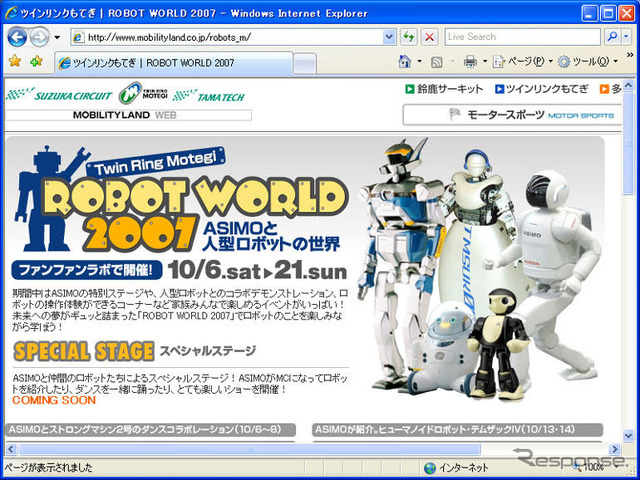
Task: Open the 鈴鹿サーキット link
Action: click(x=444, y=89)
